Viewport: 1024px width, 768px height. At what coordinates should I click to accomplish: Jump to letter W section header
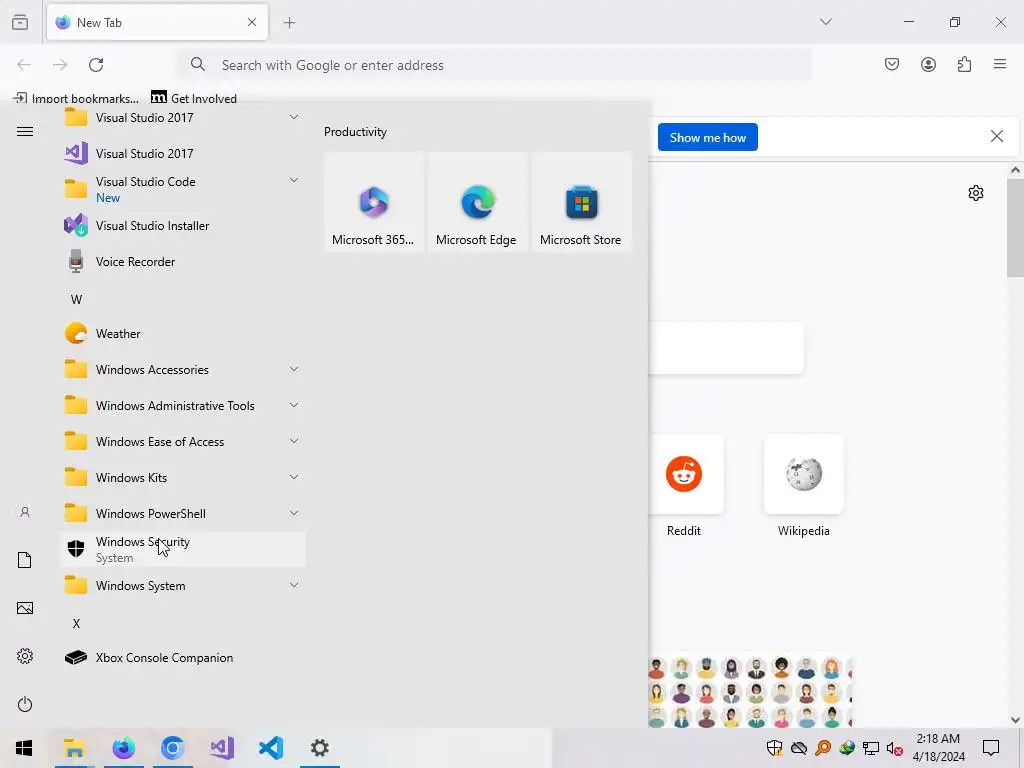[x=76, y=299]
